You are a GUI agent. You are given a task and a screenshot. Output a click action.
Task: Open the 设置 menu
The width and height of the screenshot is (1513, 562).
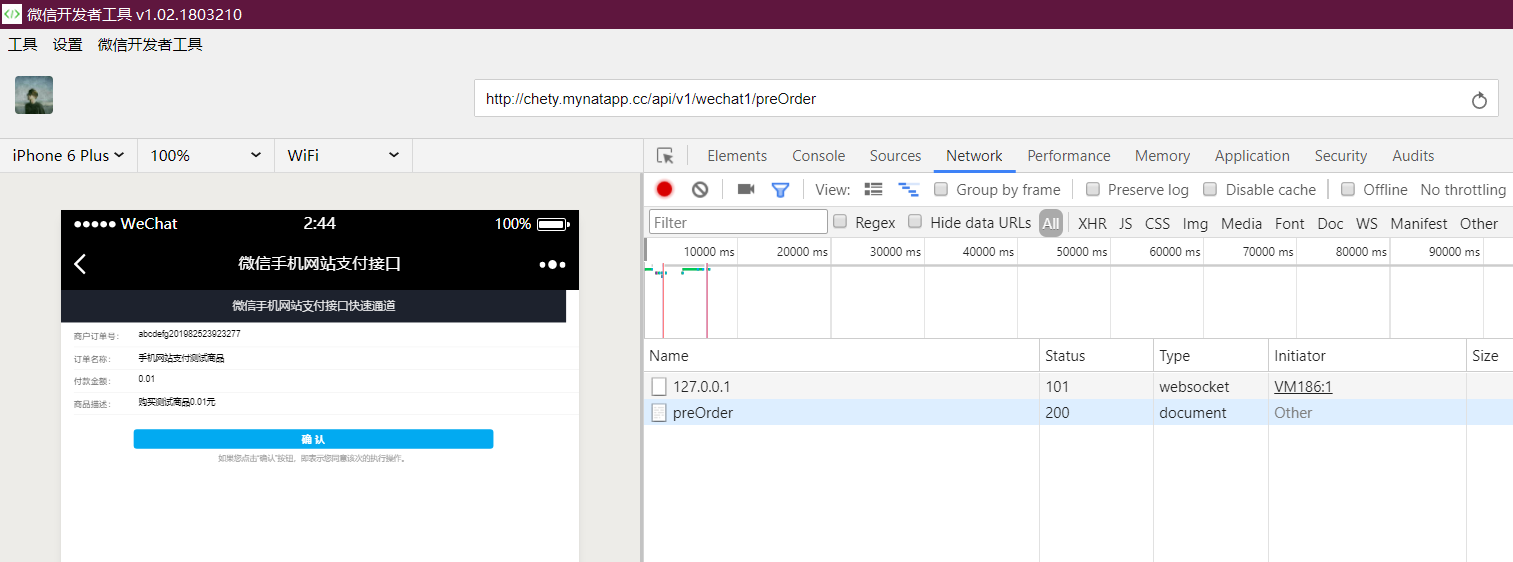pos(68,45)
